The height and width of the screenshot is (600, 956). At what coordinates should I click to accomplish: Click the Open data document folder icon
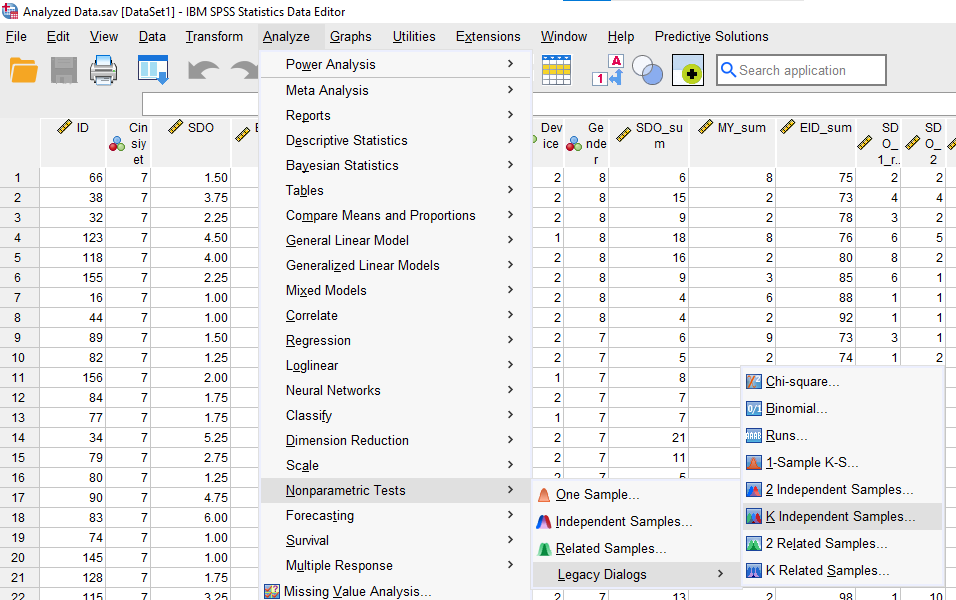coord(23,70)
